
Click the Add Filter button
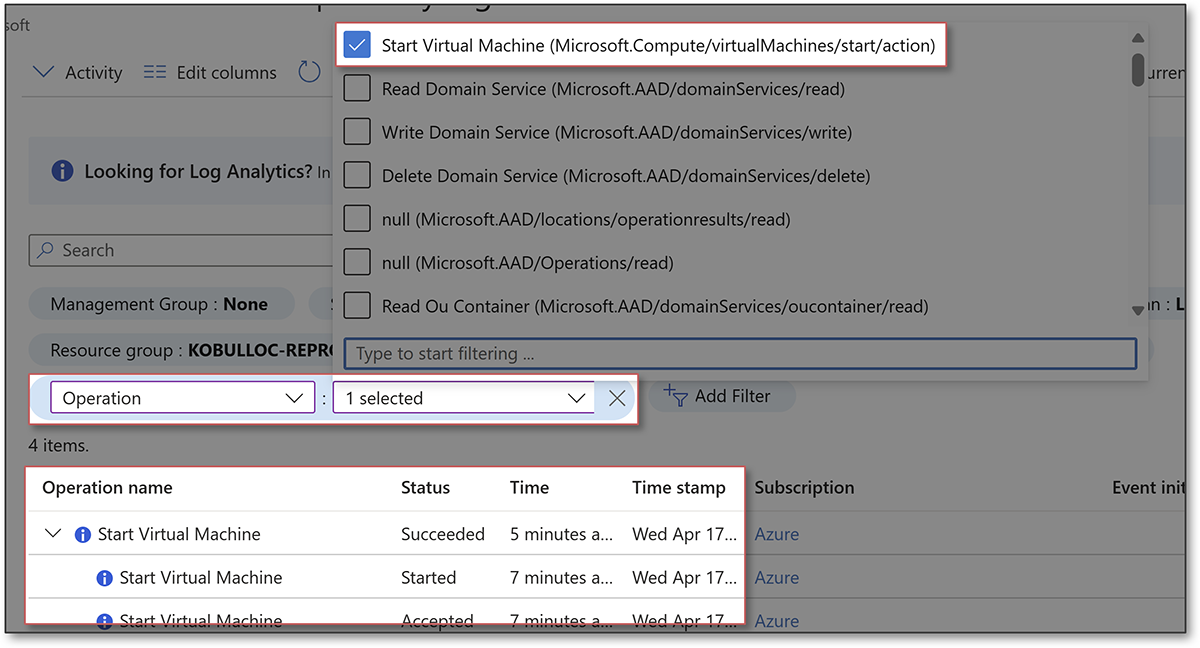[722, 396]
